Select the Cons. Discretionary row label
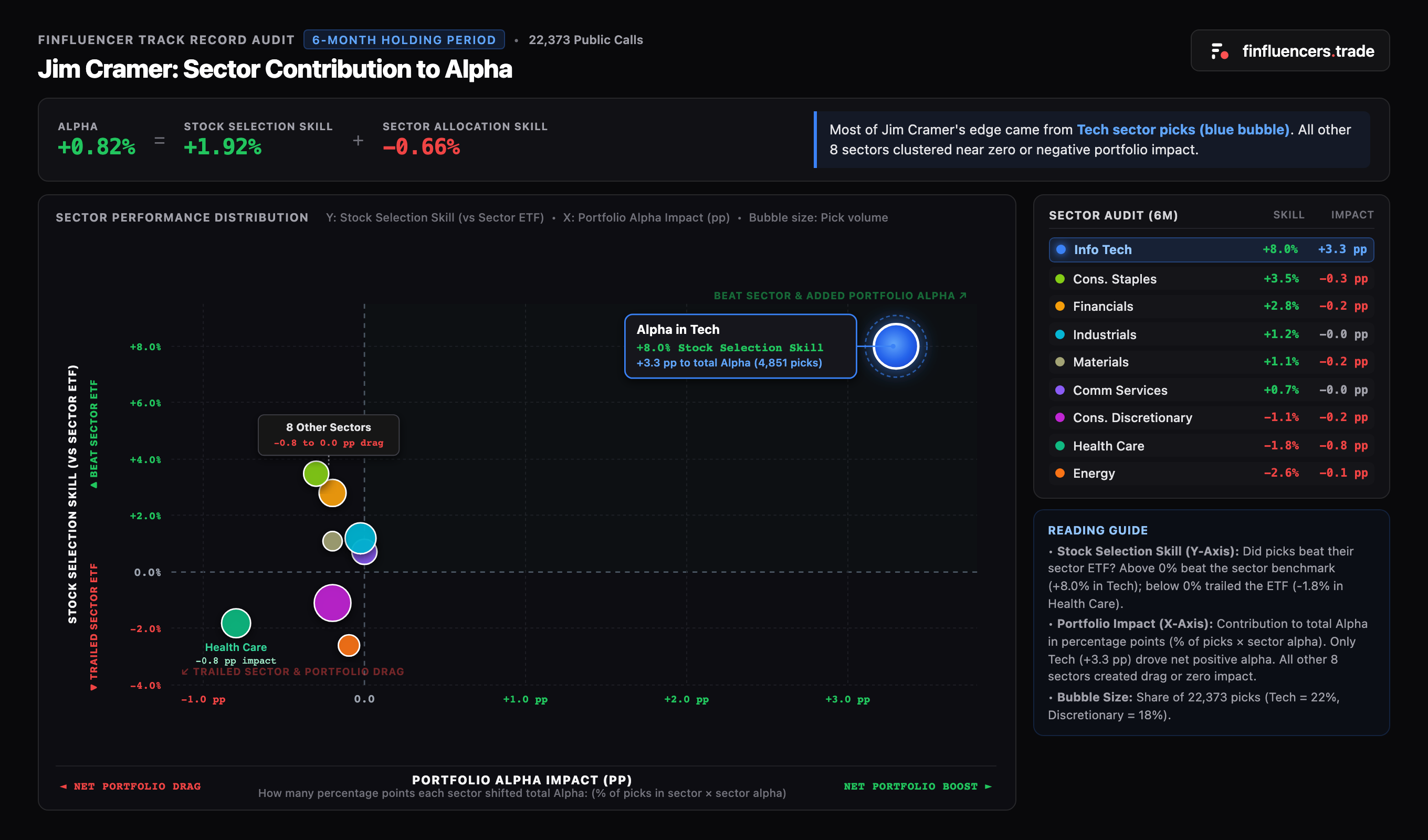The height and width of the screenshot is (840, 1428). [x=1132, y=417]
